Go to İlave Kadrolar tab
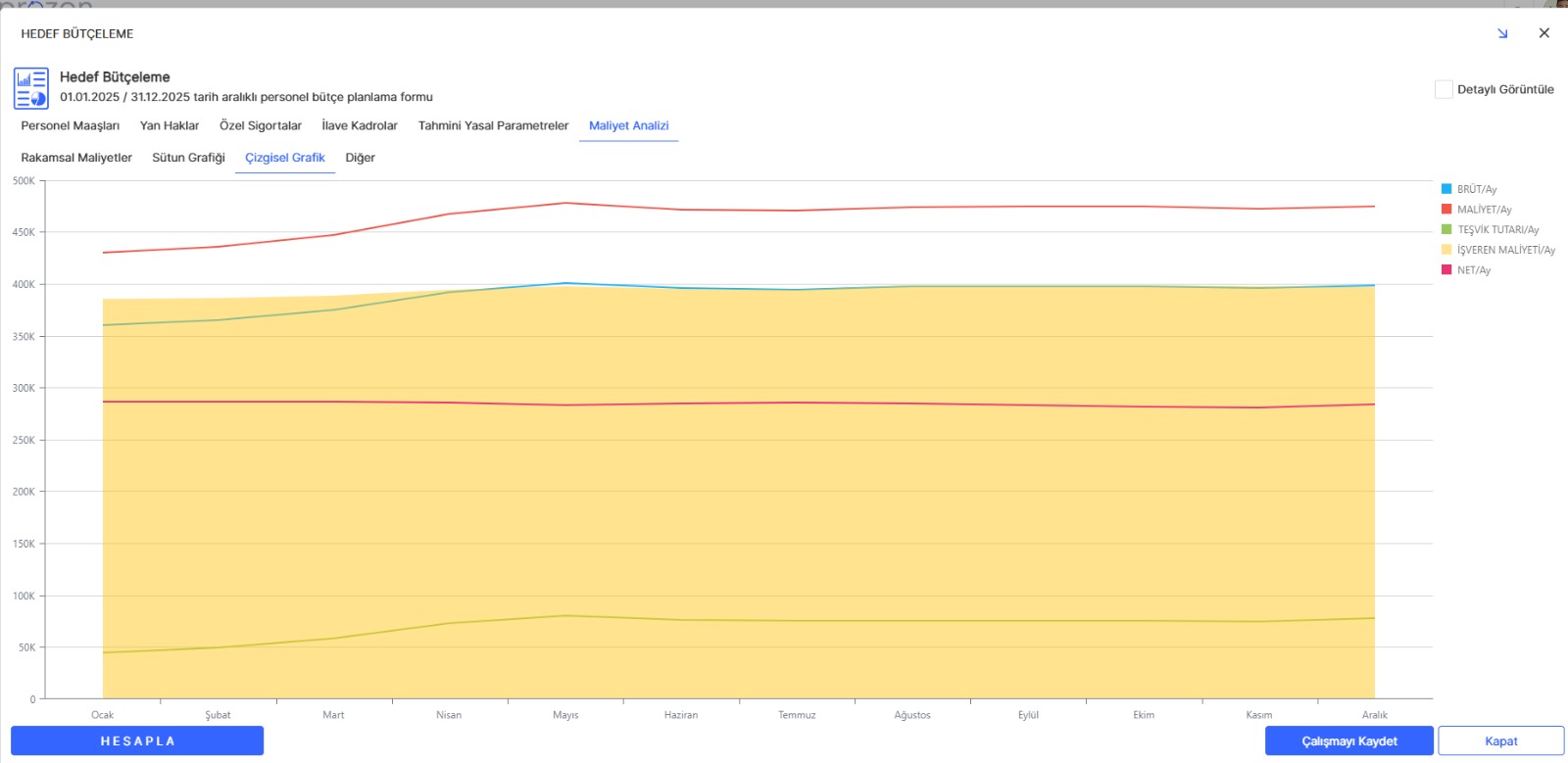The height and width of the screenshot is (763, 1568). (x=360, y=125)
